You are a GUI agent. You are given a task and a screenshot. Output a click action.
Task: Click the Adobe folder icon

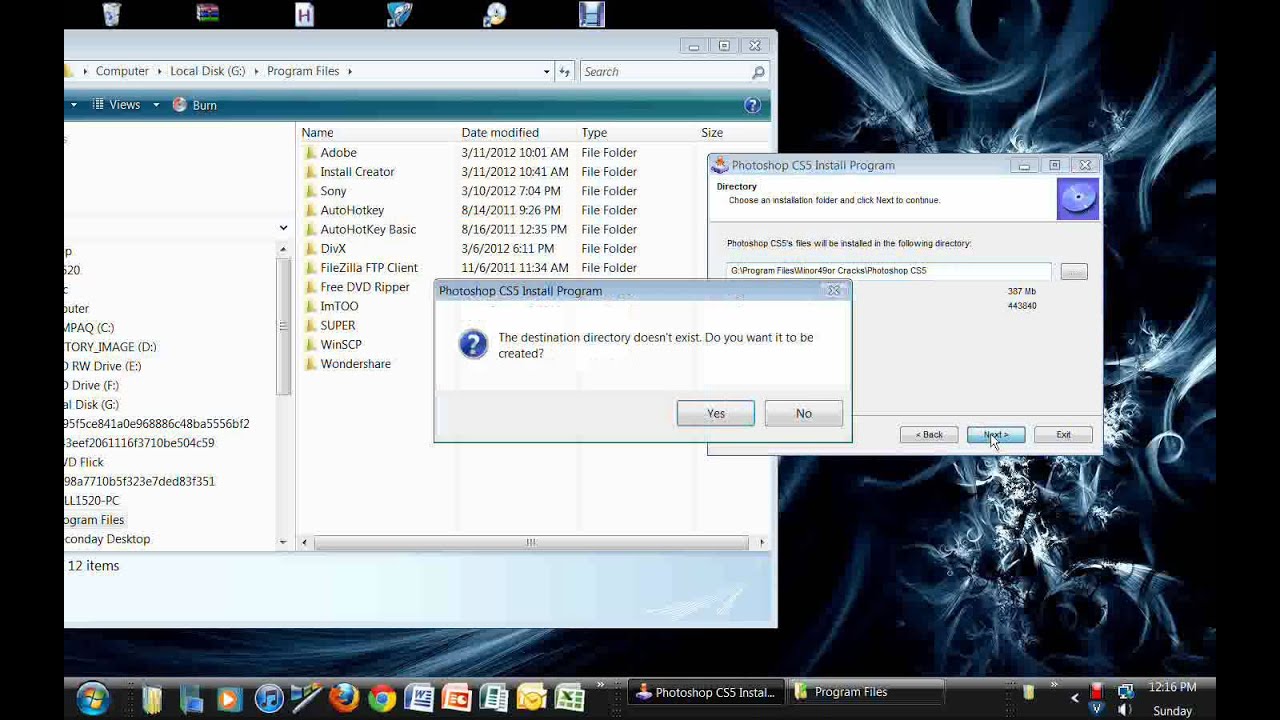(x=311, y=153)
